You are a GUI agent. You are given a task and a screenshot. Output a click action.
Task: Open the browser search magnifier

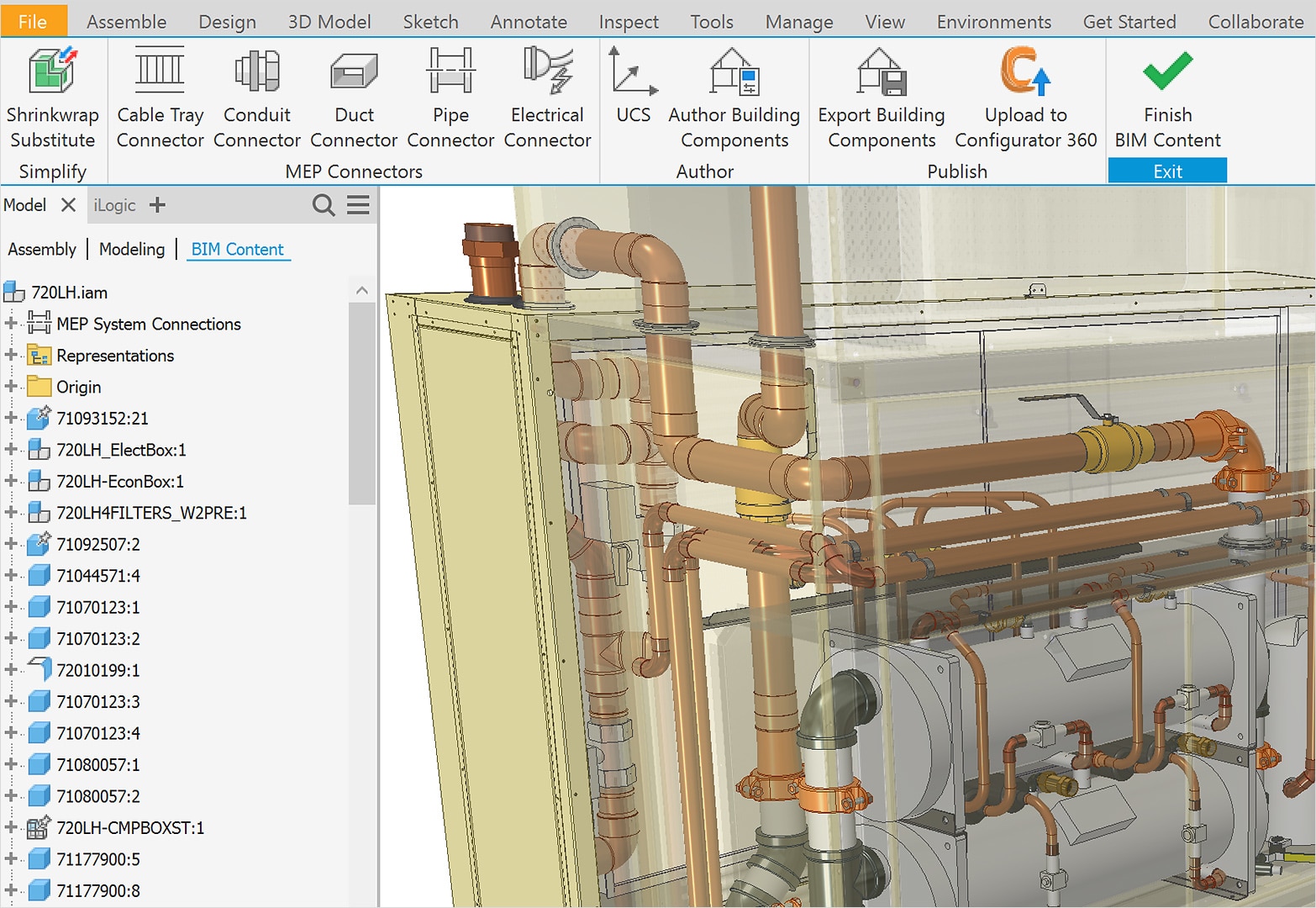pyautogui.click(x=324, y=205)
